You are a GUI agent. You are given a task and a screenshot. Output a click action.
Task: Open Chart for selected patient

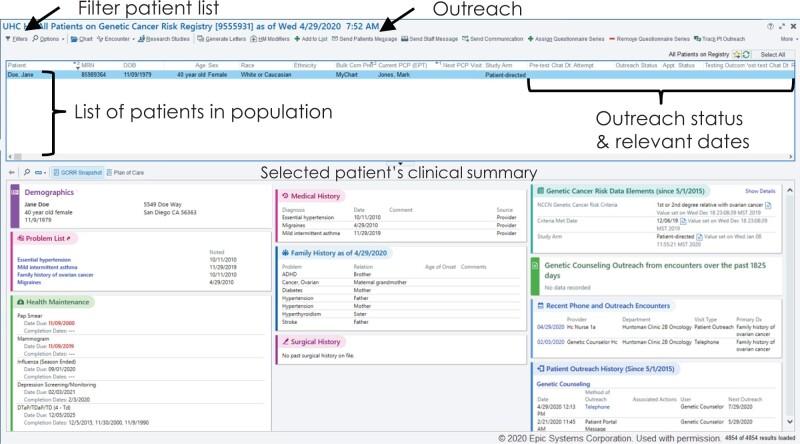click(x=88, y=38)
